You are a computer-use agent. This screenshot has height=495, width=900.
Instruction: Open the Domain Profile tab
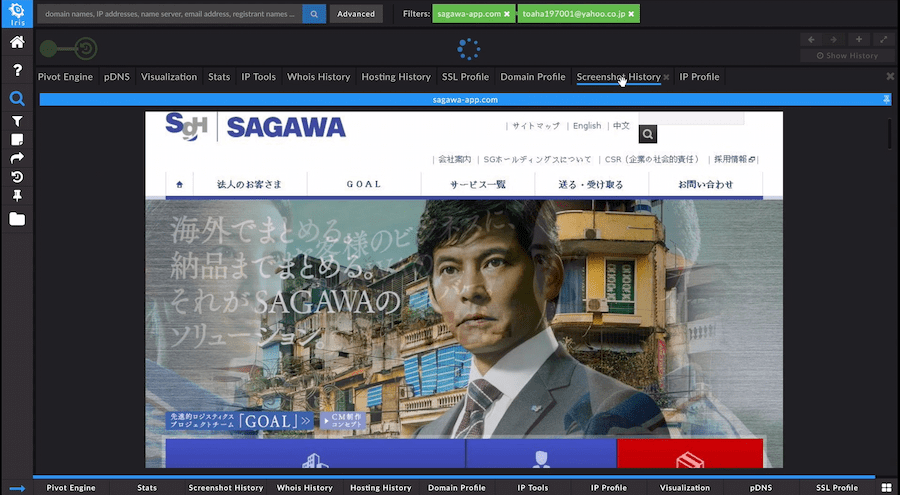click(533, 77)
